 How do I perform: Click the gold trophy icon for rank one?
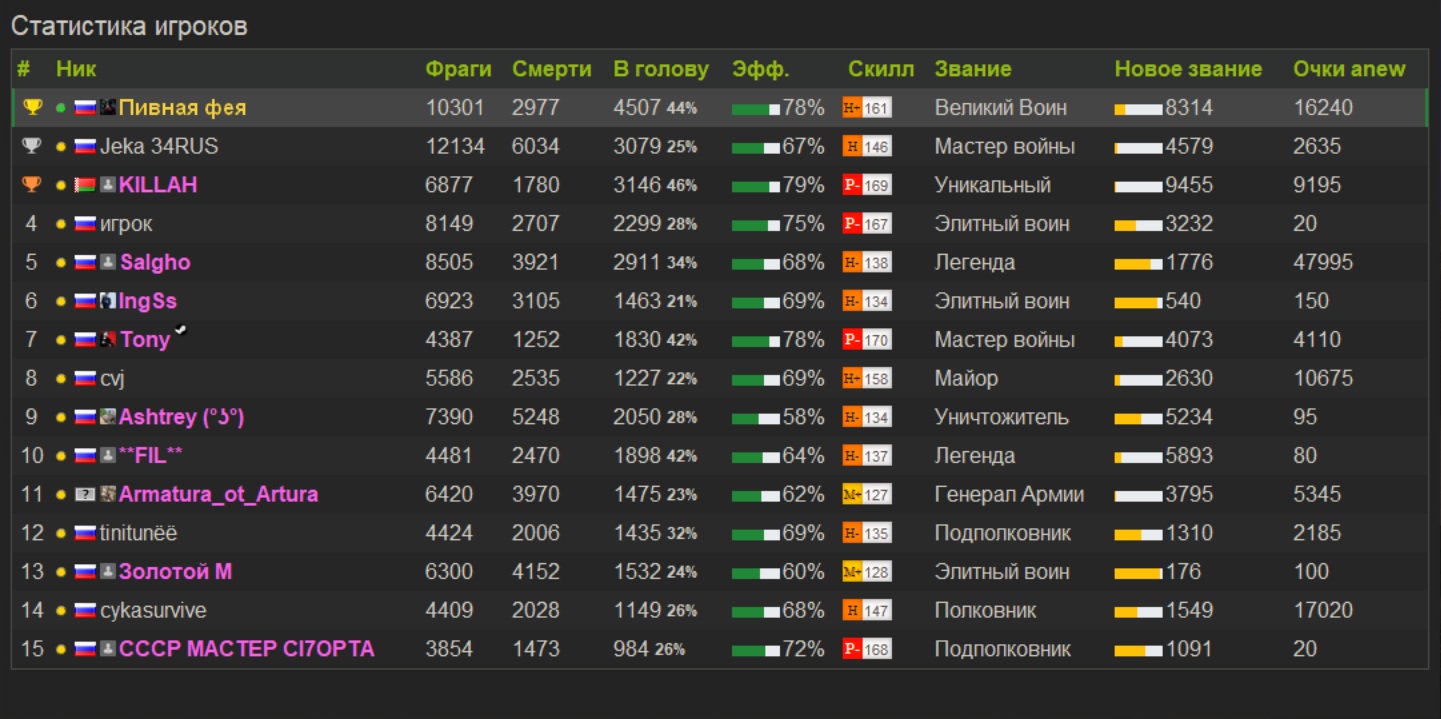tap(32, 107)
